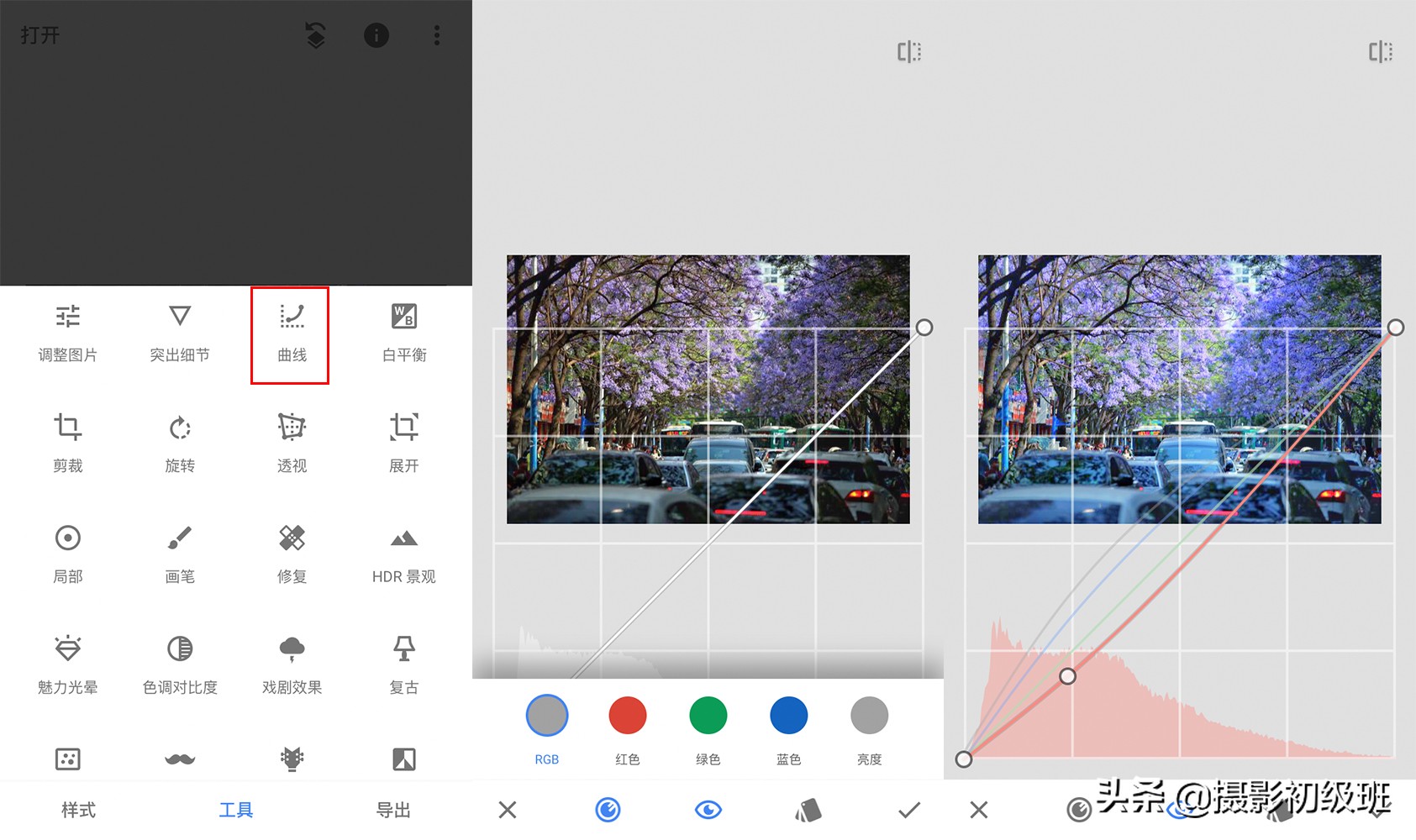Cancel the red curve edit in right panel
The width and height of the screenshot is (1416, 840).
click(x=979, y=810)
